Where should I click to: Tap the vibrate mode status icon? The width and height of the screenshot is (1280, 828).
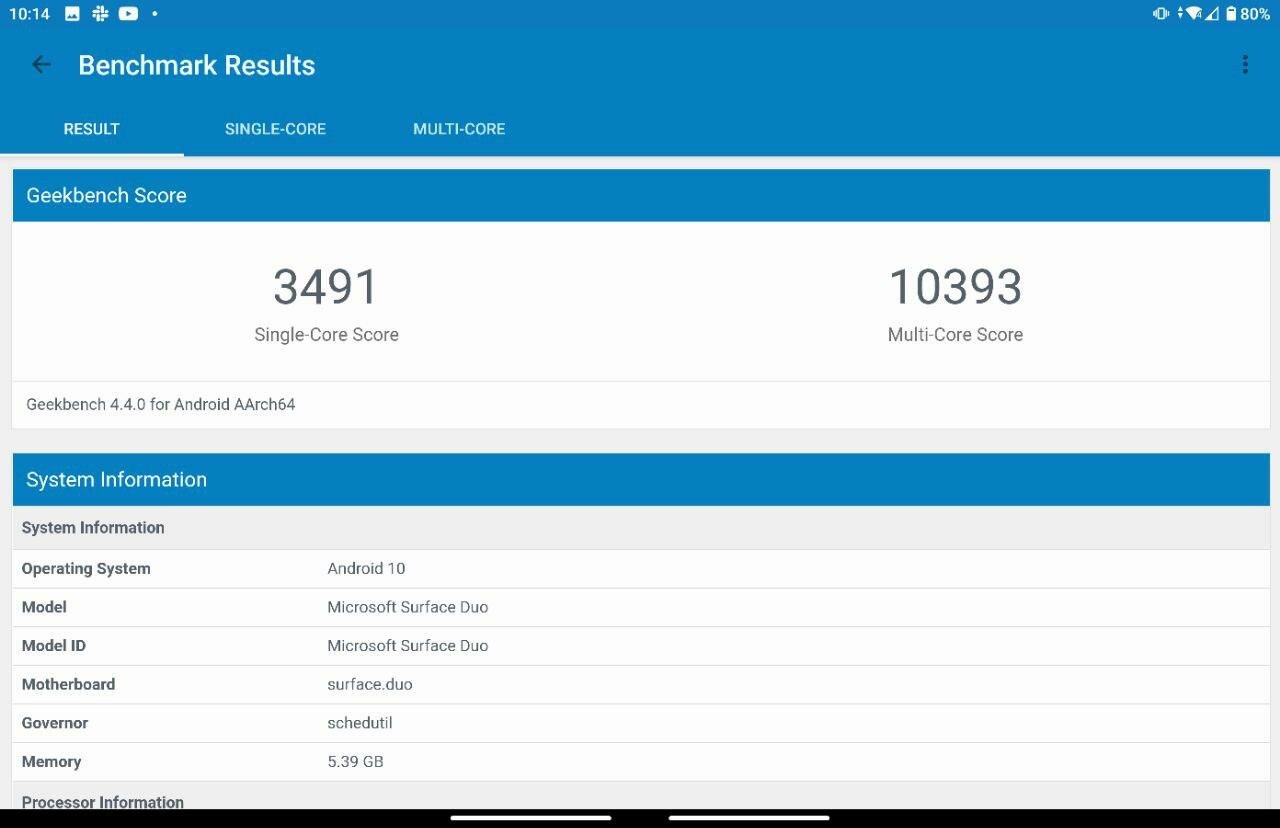pos(1161,14)
